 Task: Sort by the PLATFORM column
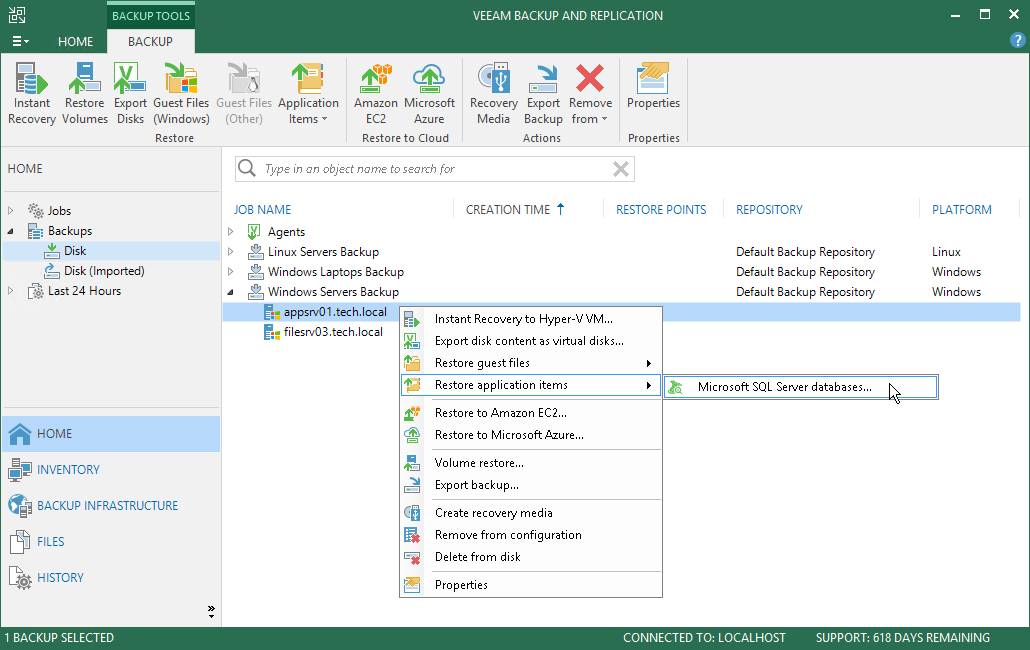pos(962,209)
